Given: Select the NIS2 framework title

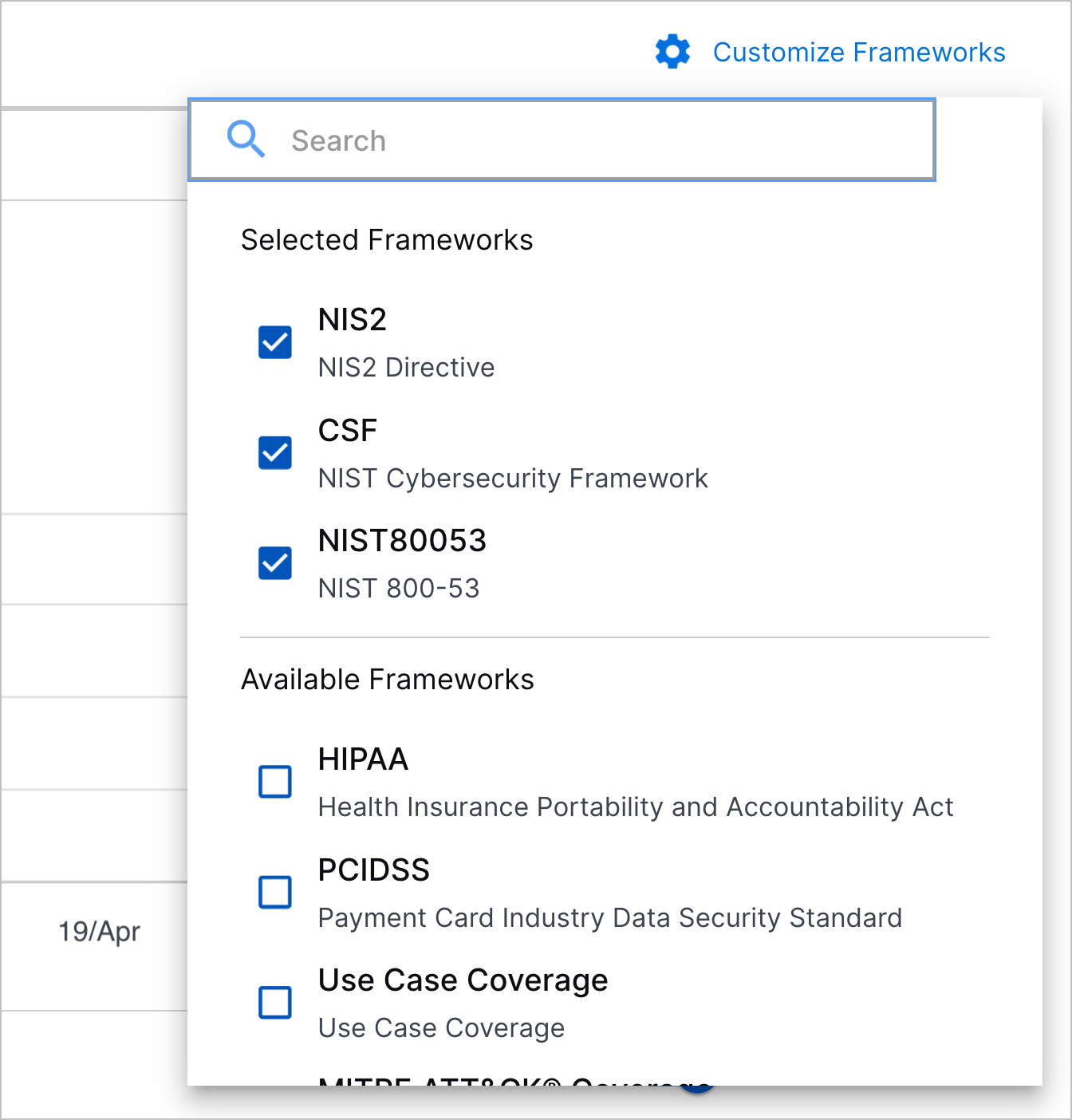Looking at the screenshot, I should 353,320.
